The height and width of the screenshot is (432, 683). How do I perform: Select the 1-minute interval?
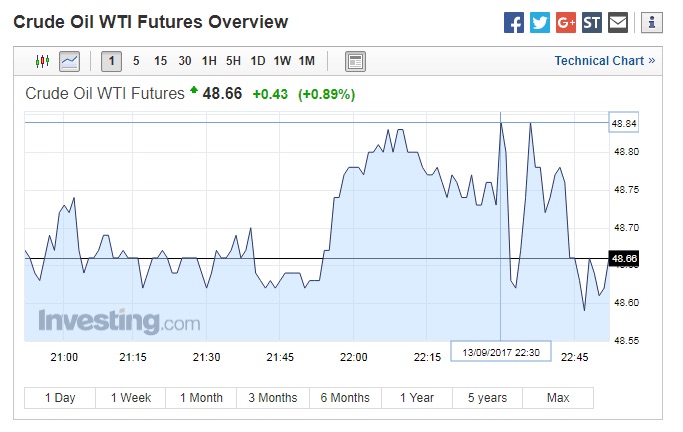[x=112, y=61]
